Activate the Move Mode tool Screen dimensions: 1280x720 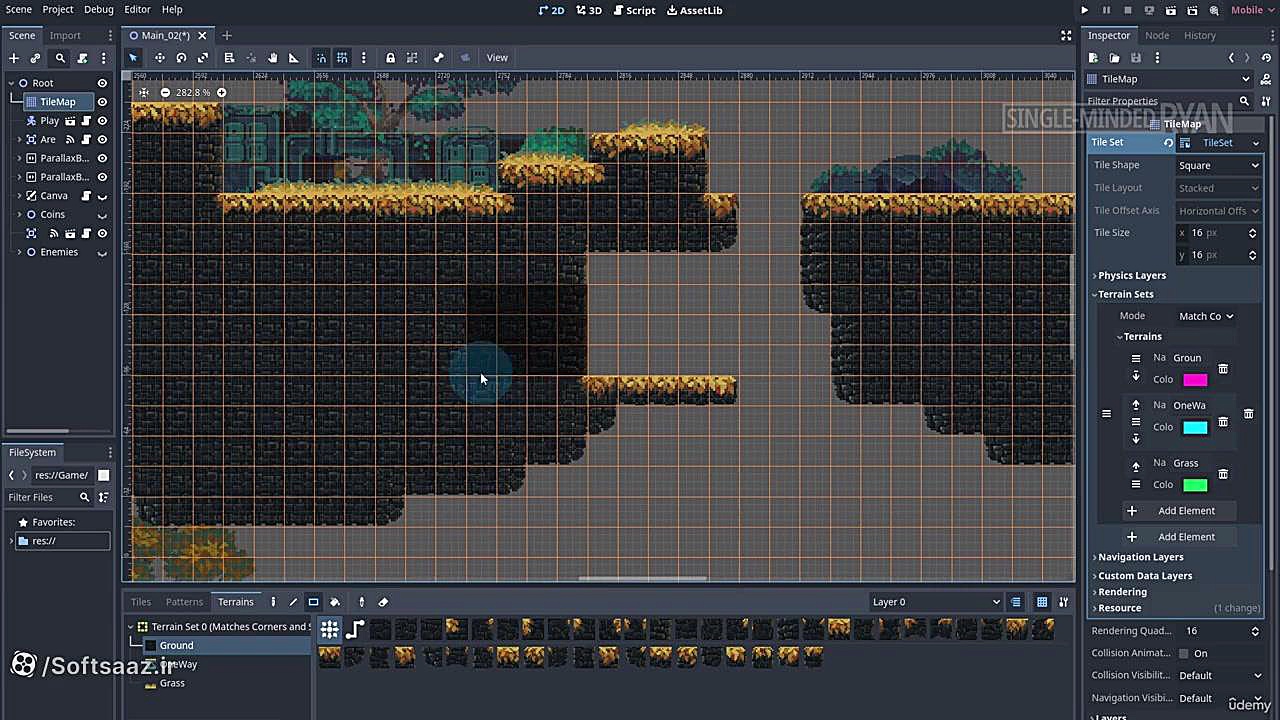pos(159,58)
